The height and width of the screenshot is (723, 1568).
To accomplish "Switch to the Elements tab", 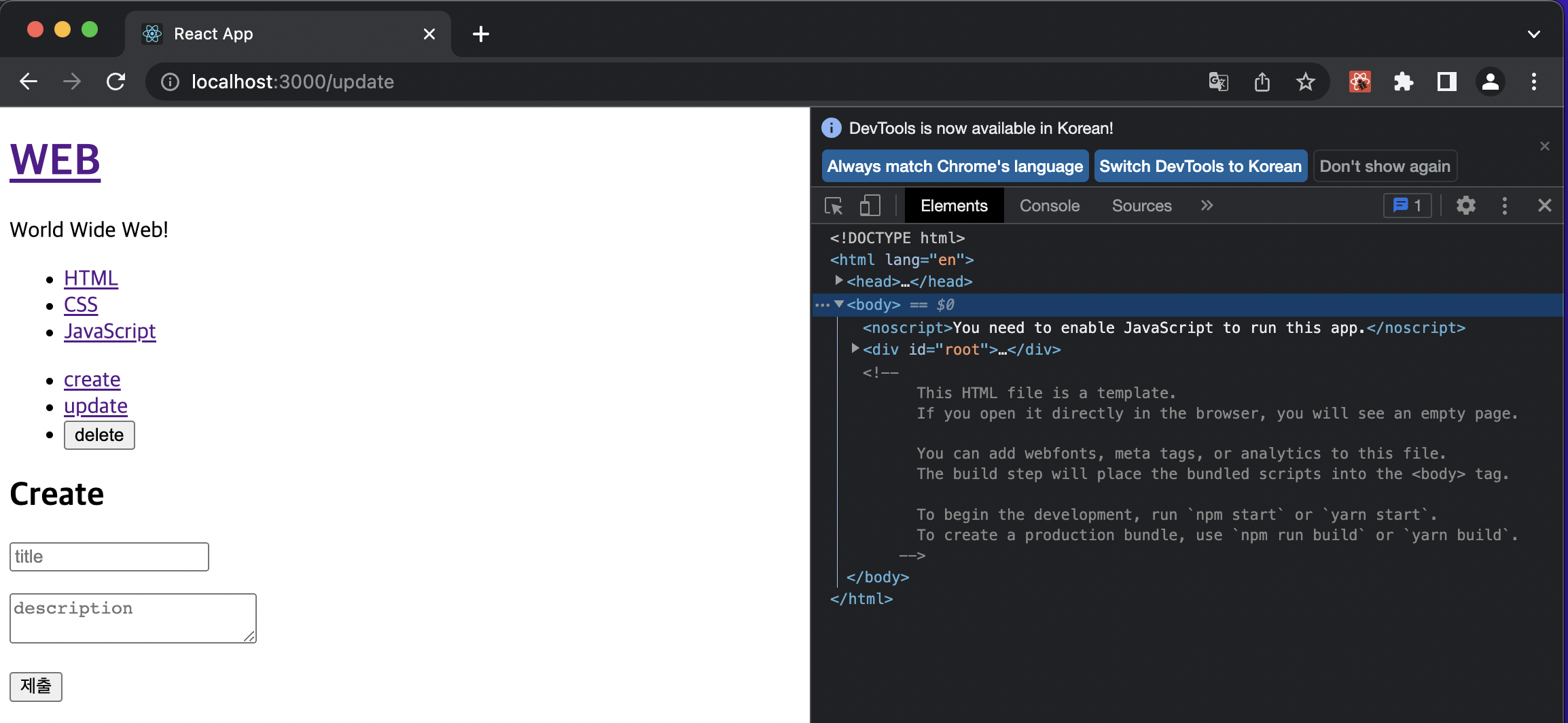I will tap(954, 206).
